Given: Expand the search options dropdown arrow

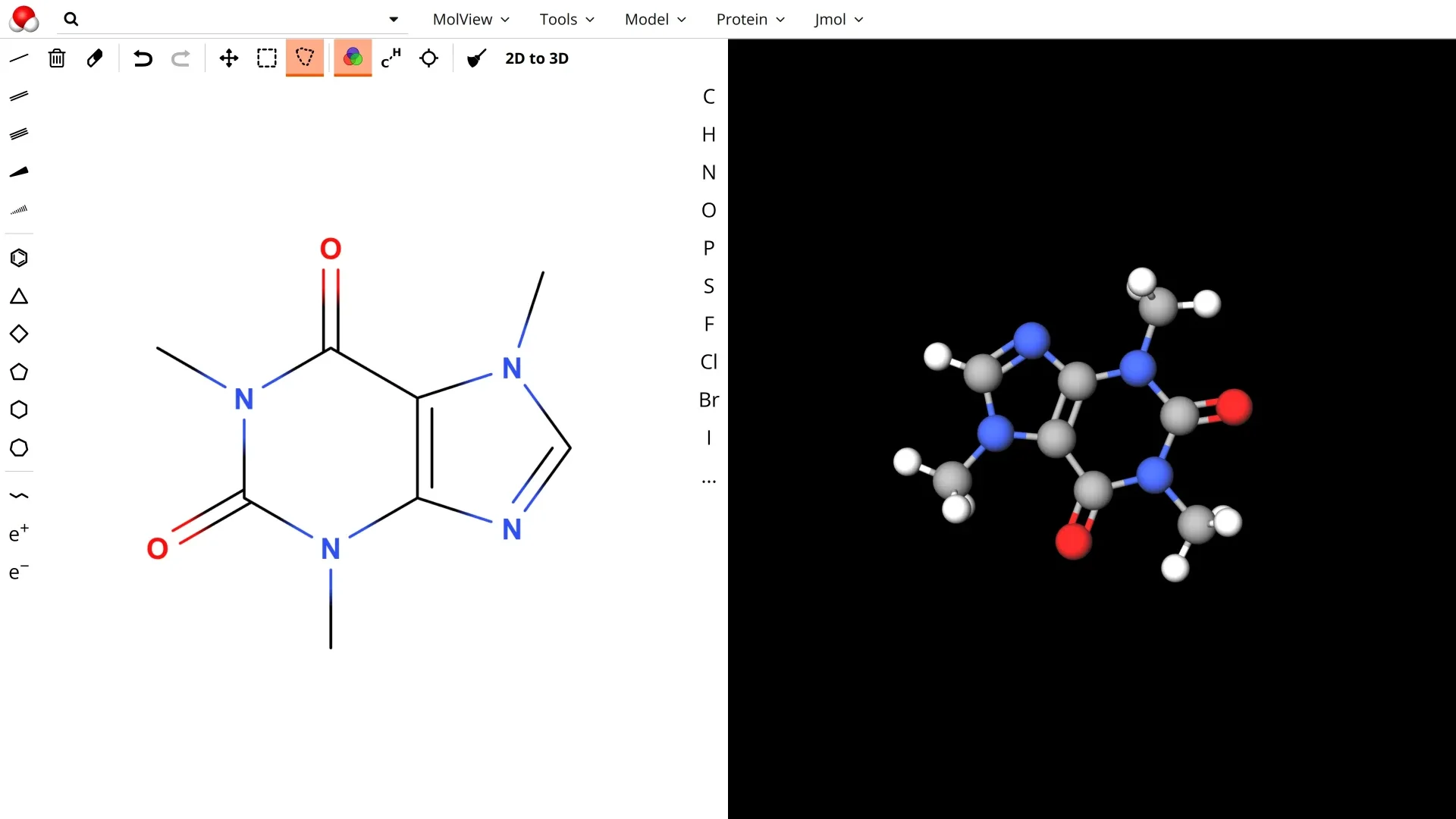Looking at the screenshot, I should (393, 20).
